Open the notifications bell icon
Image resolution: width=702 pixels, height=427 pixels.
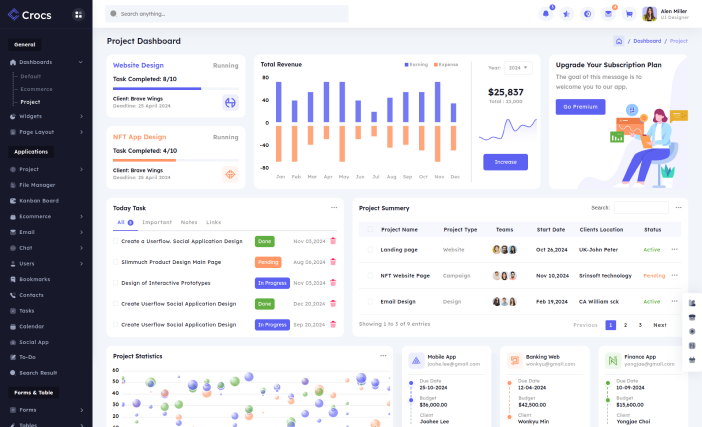point(546,14)
